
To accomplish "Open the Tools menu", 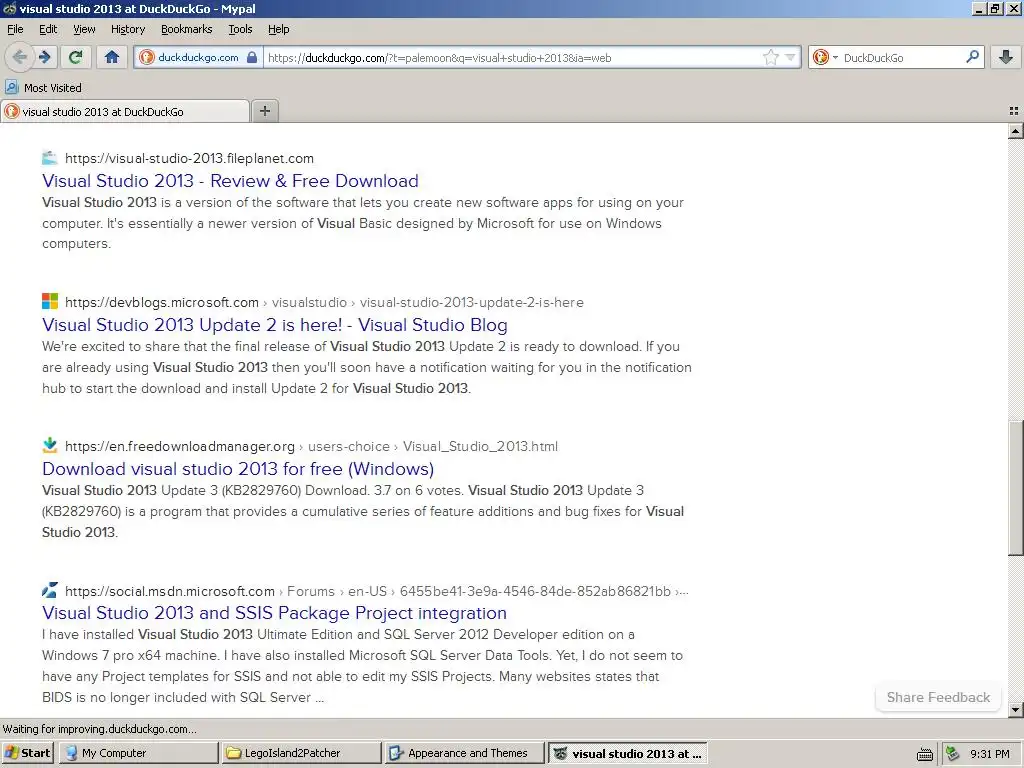I will 240,29.
